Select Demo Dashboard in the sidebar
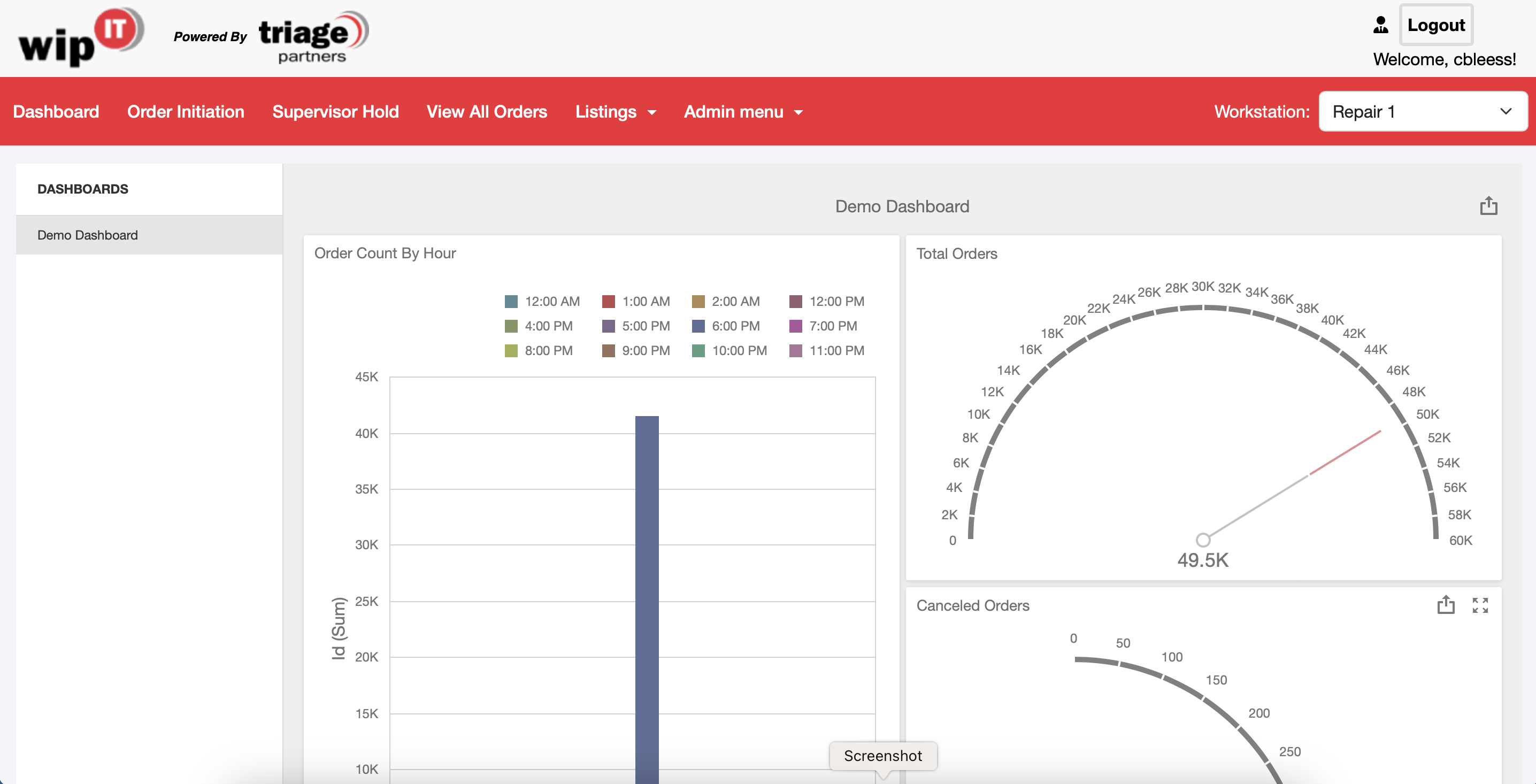1536x784 pixels. (x=87, y=234)
